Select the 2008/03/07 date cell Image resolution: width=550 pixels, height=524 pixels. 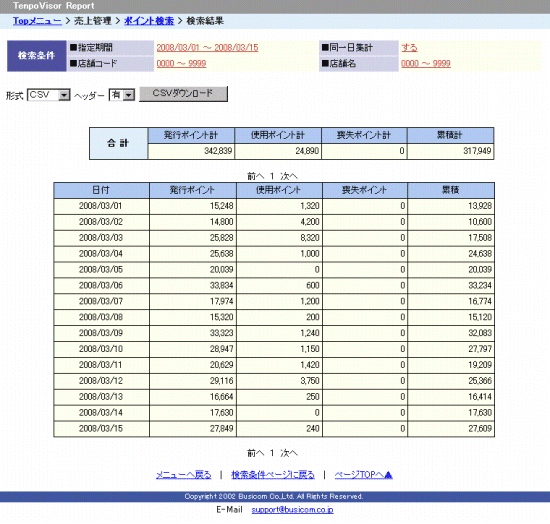point(101,301)
